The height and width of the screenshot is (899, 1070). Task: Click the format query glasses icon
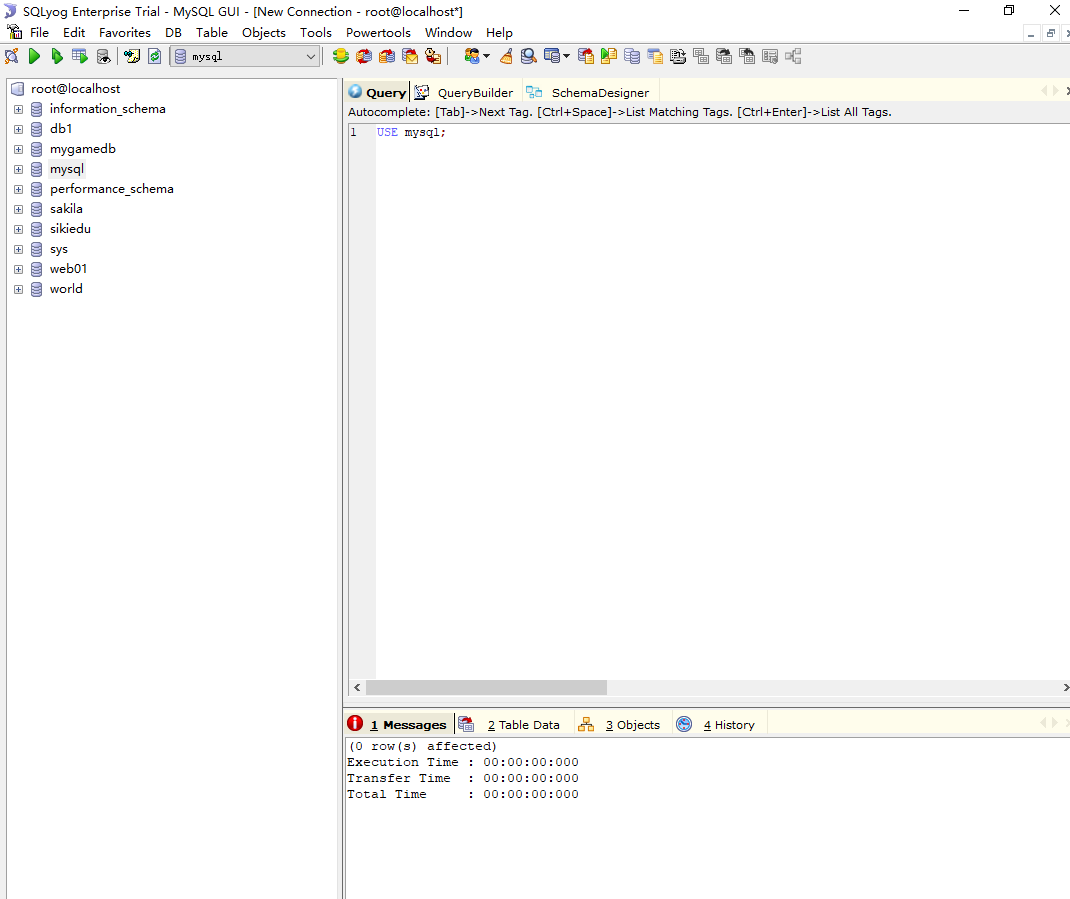[x=132, y=57]
